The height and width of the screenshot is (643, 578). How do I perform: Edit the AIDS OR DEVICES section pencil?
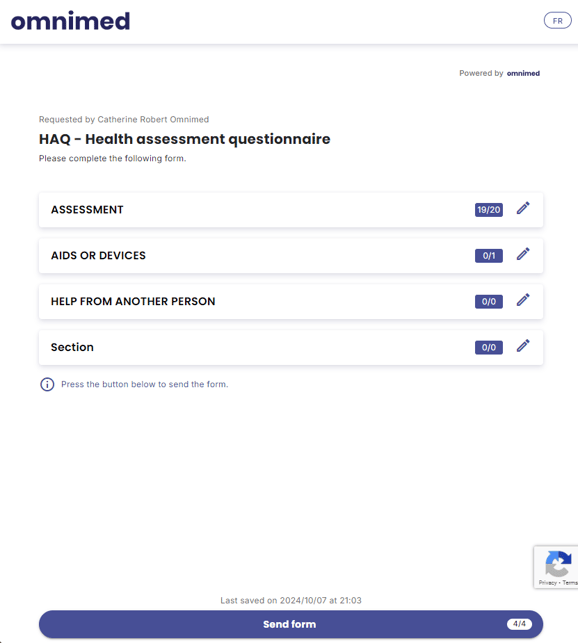click(x=523, y=254)
